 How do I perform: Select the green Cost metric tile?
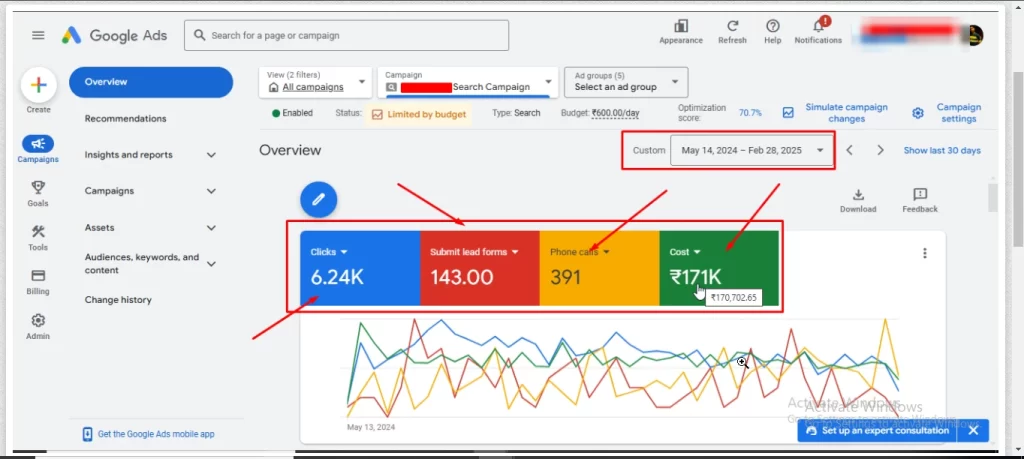click(x=719, y=268)
